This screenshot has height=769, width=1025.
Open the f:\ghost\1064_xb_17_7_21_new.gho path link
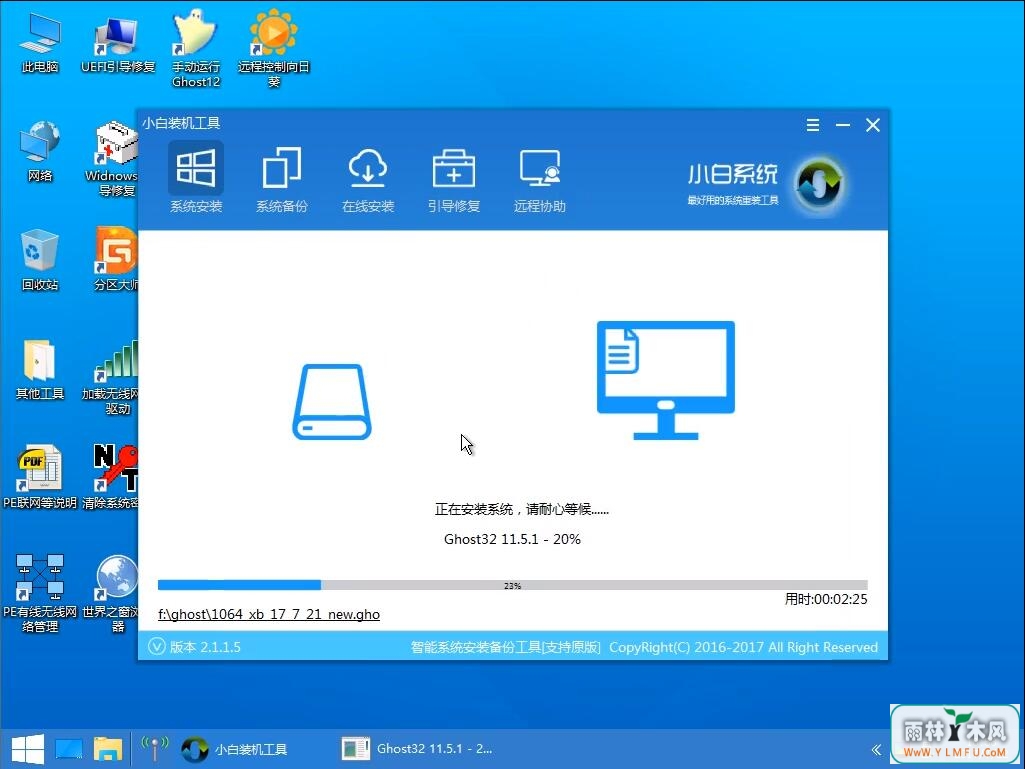point(269,614)
